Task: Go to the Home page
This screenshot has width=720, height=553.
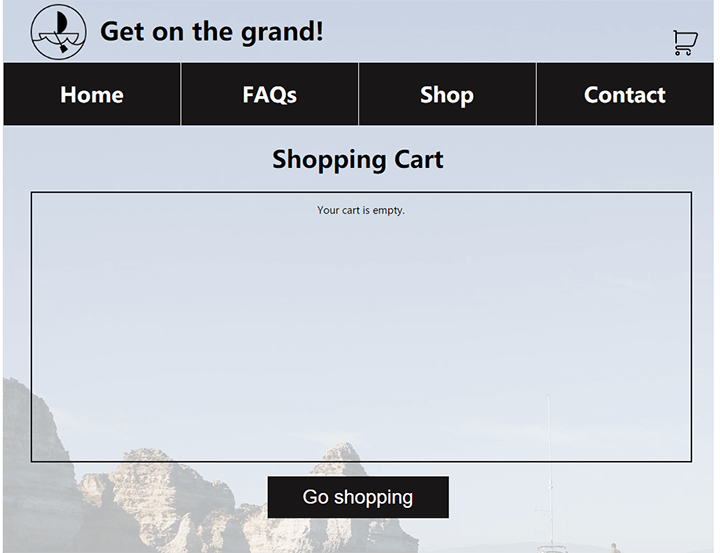Action: (92, 95)
